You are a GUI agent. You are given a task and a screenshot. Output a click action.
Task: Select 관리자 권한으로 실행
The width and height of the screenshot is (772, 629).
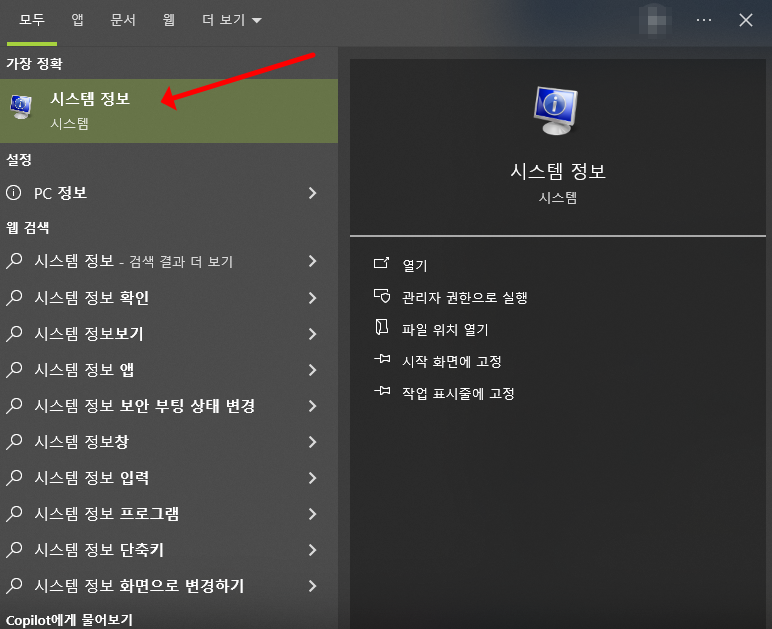click(465, 297)
